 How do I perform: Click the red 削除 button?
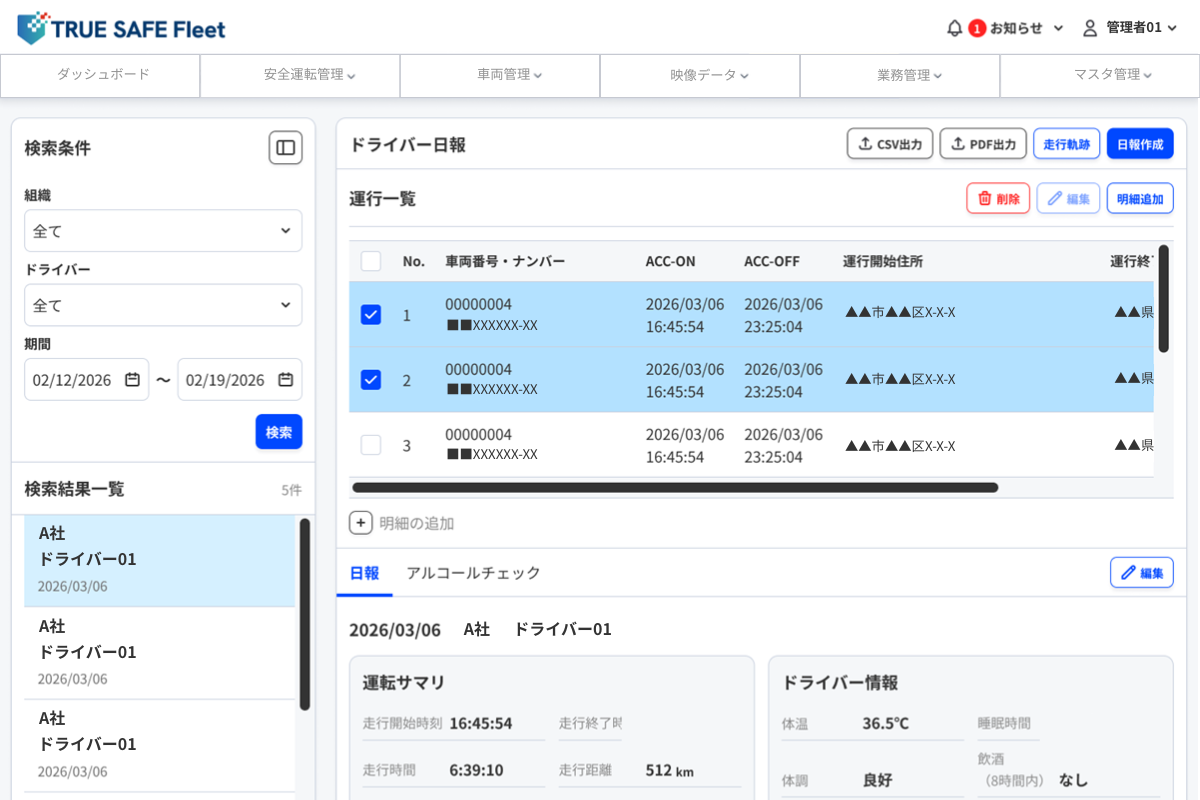tap(998, 198)
